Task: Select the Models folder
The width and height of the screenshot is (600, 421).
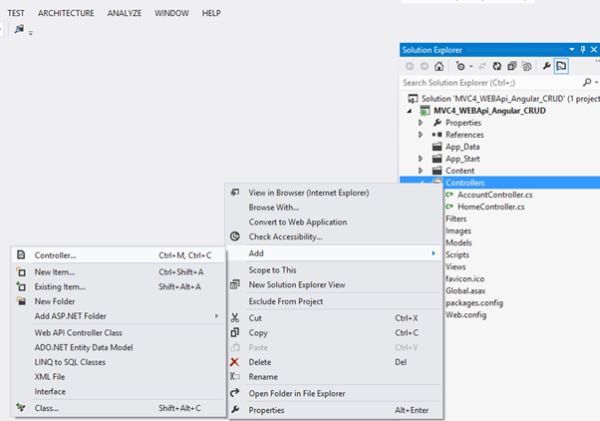Action: [458, 243]
